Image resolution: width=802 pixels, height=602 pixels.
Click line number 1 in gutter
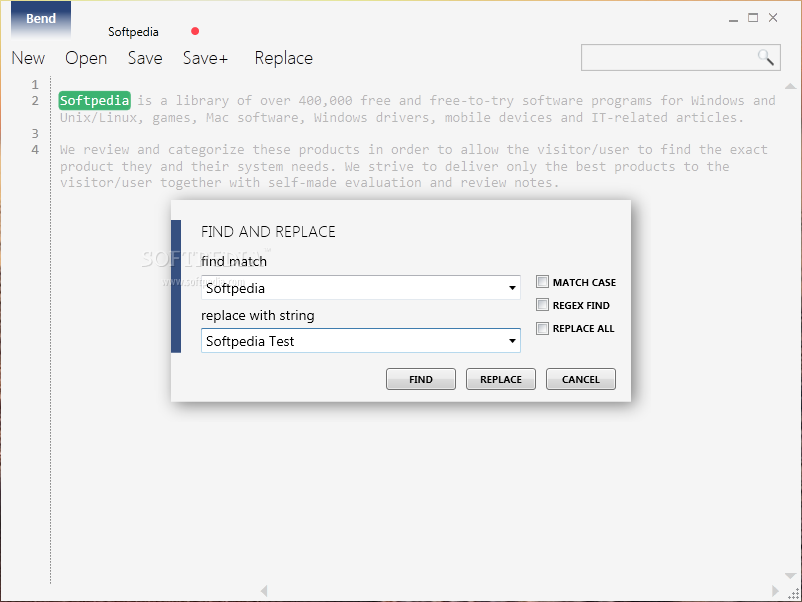click(35, 84)
